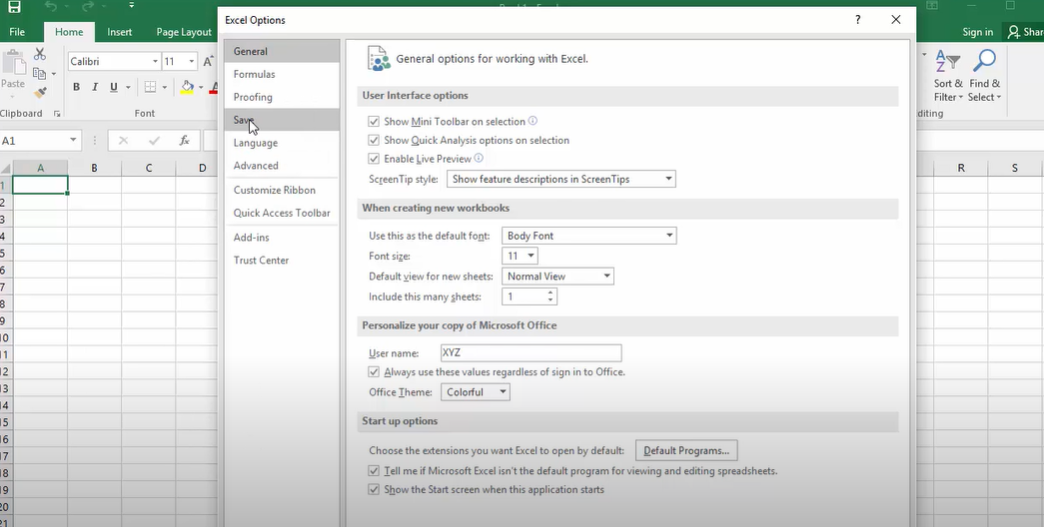This screenshot has width=1044, height=527.
Task: Click the Paste clipboard icon
Action: (13, 63)
